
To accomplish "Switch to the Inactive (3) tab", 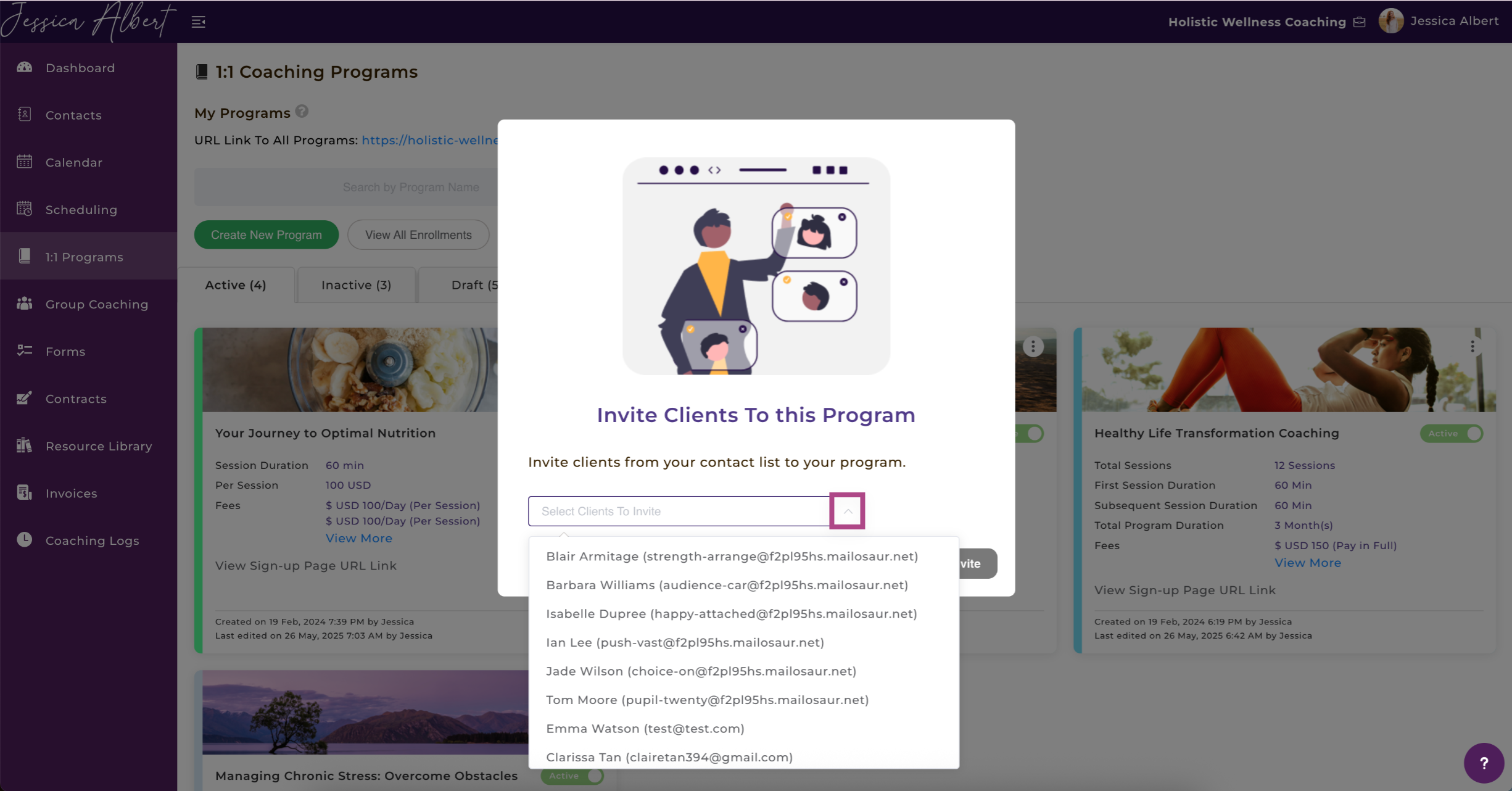I will click(x=356, y=285).
